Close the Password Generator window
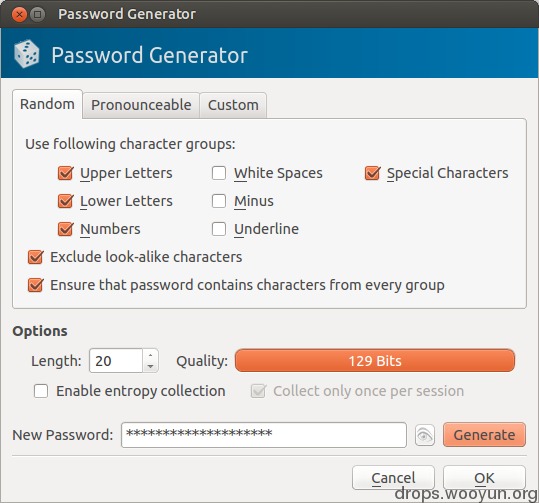Screen dimensions: 539x503 19,14
